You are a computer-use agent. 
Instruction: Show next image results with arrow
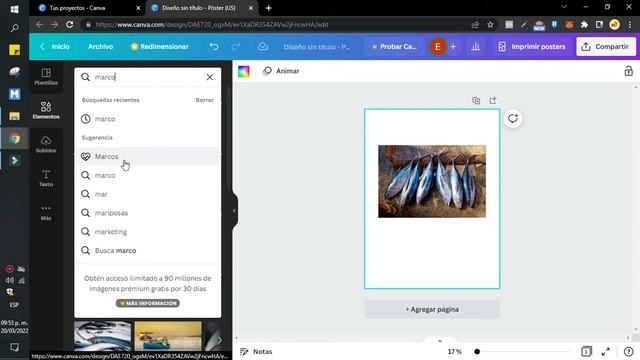(219, 340)
